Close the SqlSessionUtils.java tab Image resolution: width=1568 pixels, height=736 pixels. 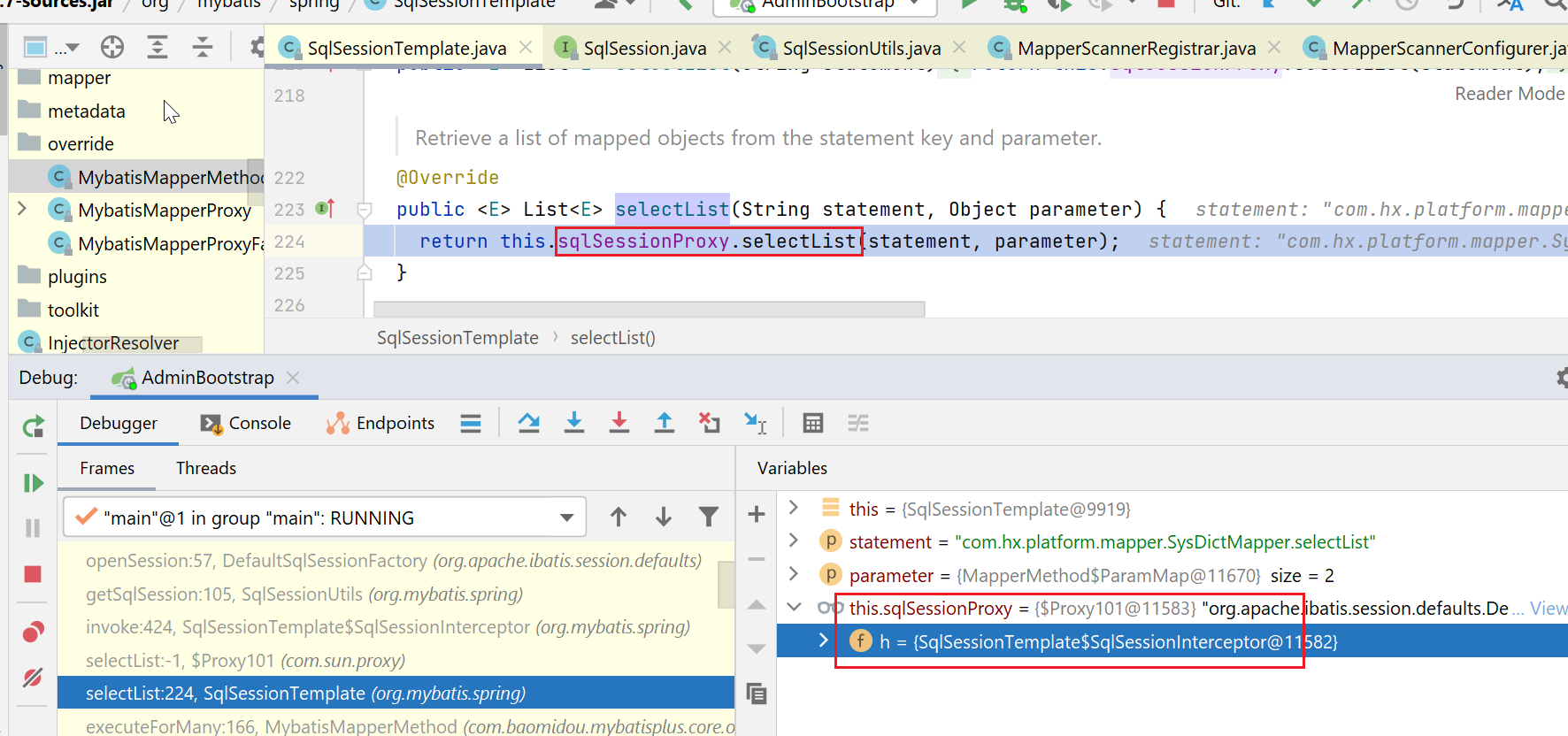959,47
